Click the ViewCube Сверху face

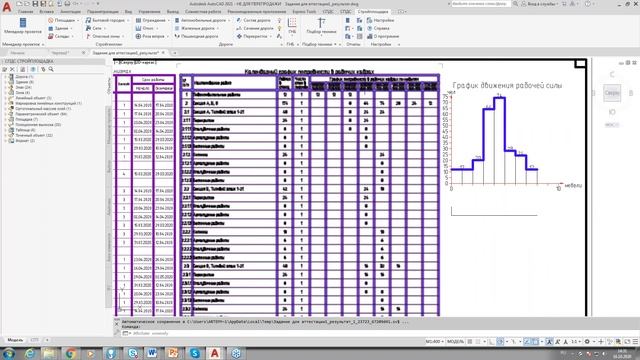click(612, 93)
